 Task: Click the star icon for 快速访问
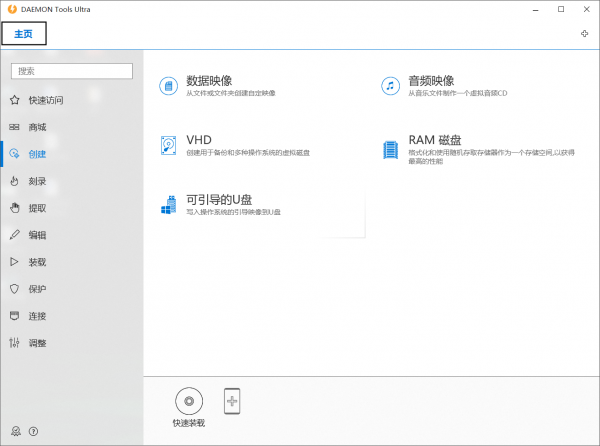click(x=15, y=100)
